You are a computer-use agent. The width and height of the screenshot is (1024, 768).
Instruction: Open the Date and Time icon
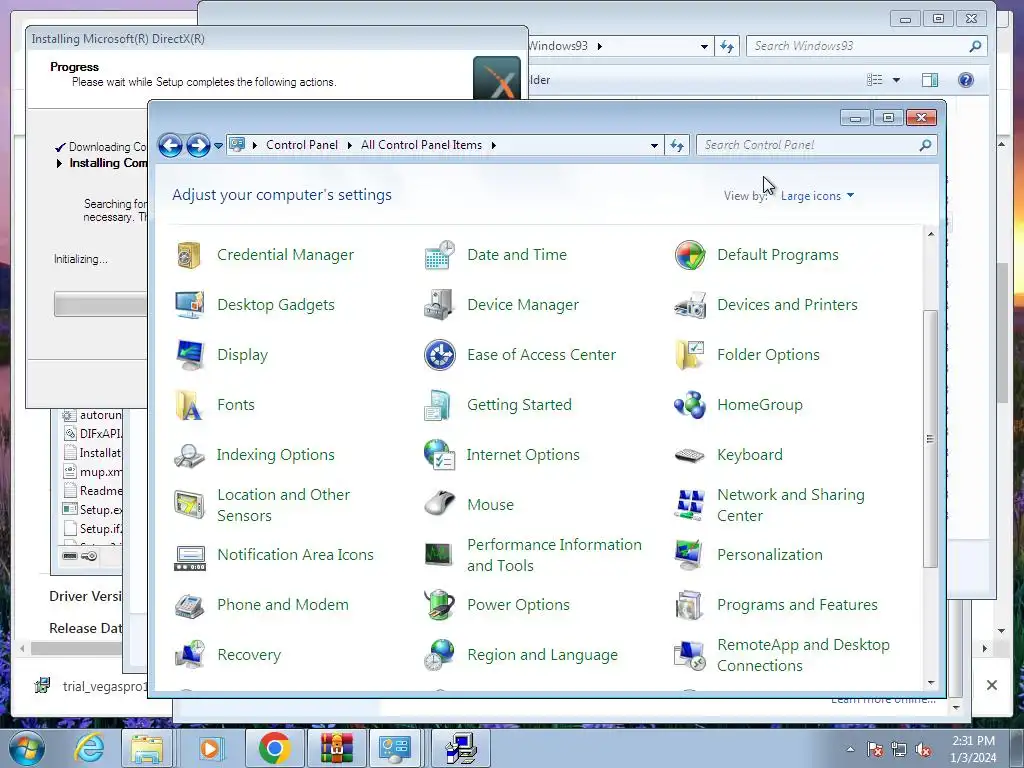tap(440, 255)
